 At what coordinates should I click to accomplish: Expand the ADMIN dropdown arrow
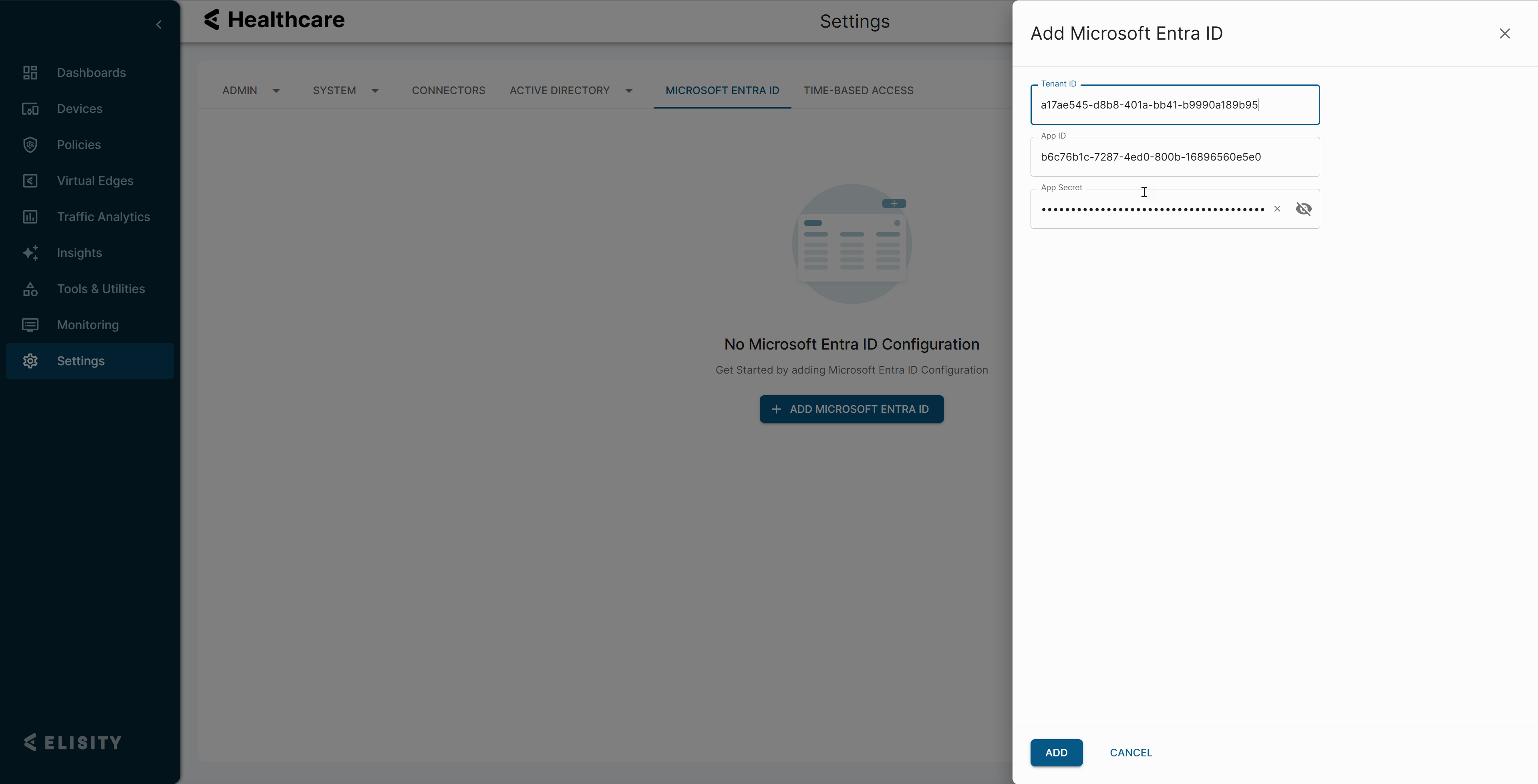point(276,91)
